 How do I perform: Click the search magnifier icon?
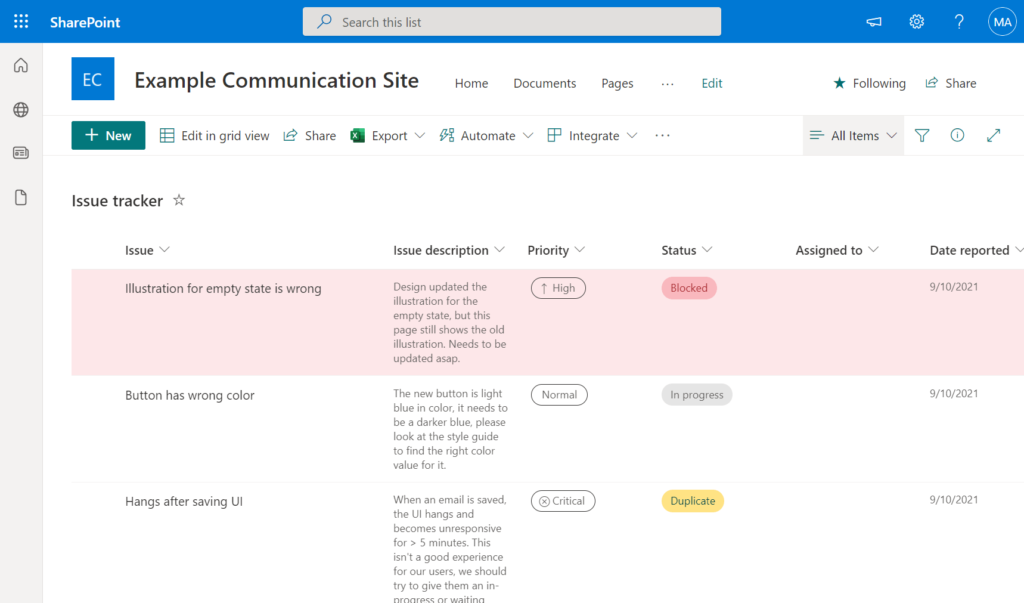pos(324,22)
